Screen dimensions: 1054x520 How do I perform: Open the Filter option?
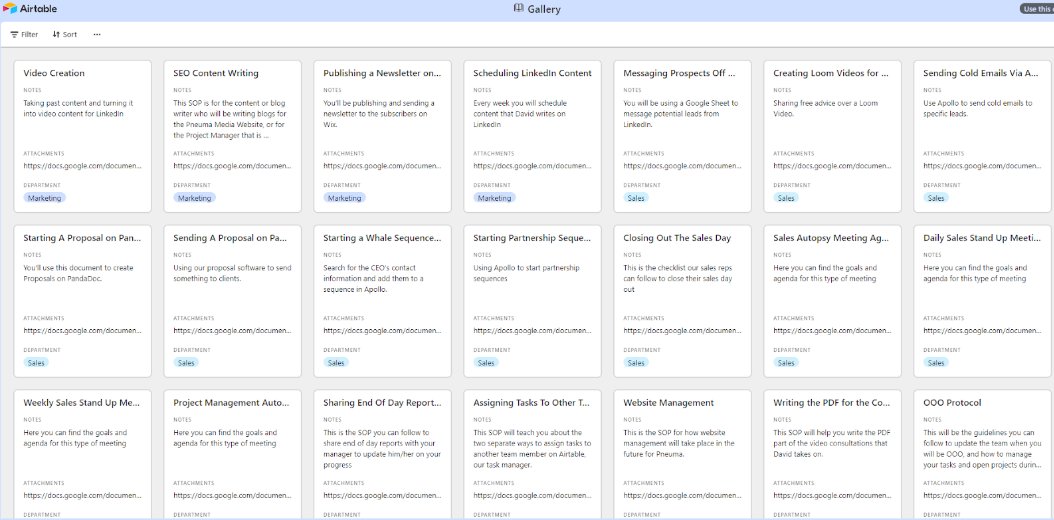(24, 34)
